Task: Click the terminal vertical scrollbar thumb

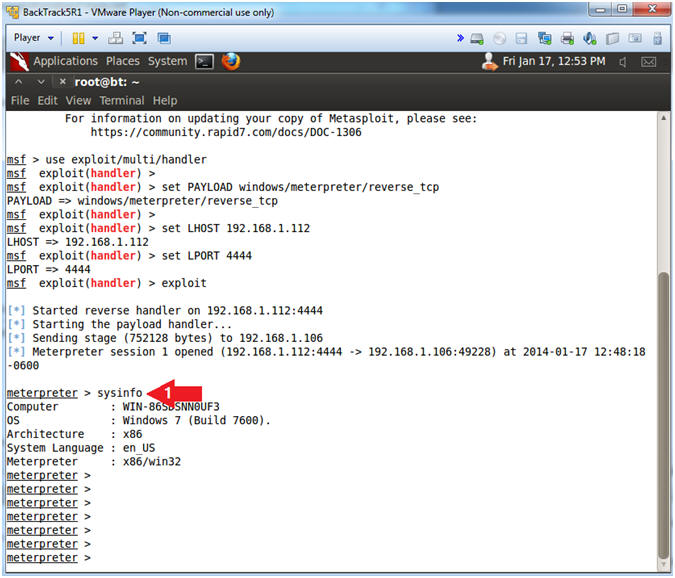Action: (664, 415)
